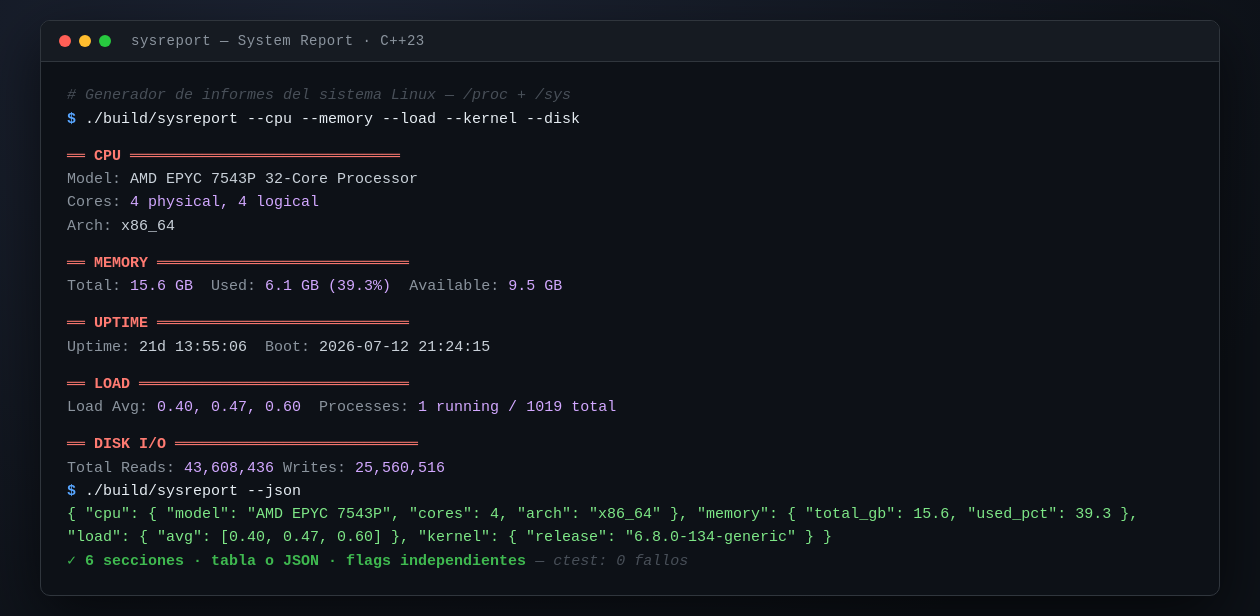
Task: Click the load average values '0.40, 0.47, 0.60'
Action: click(x=229, y=407)
